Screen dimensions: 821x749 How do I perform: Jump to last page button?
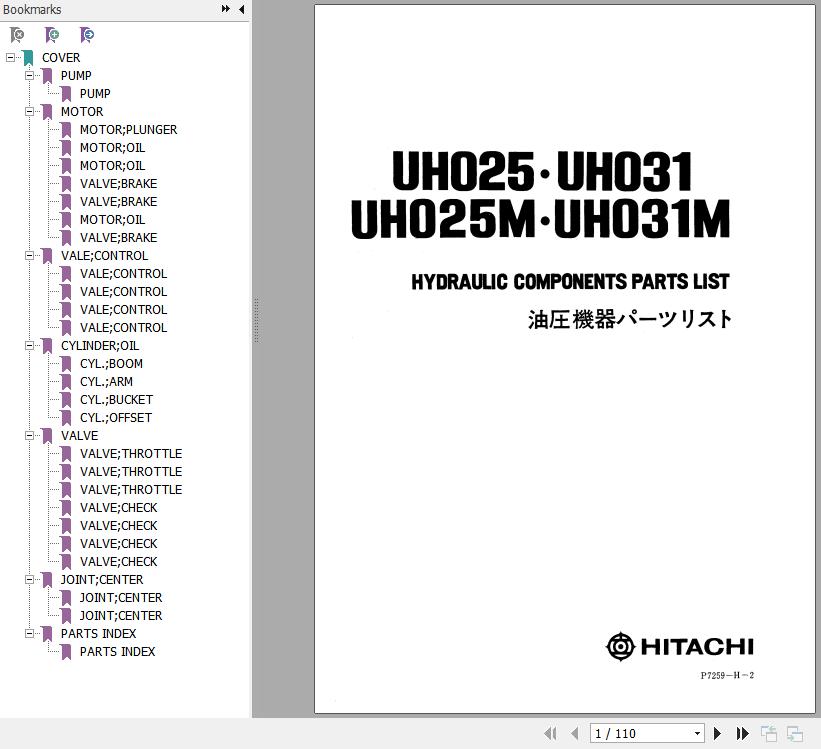742,733
